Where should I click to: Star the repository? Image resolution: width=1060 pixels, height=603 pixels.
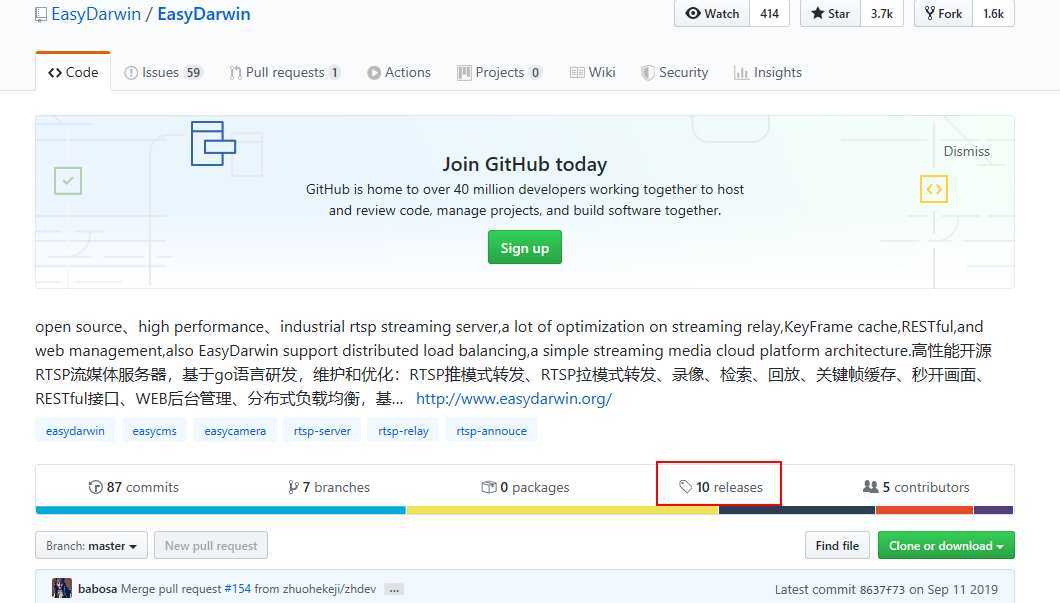[830, 14]
